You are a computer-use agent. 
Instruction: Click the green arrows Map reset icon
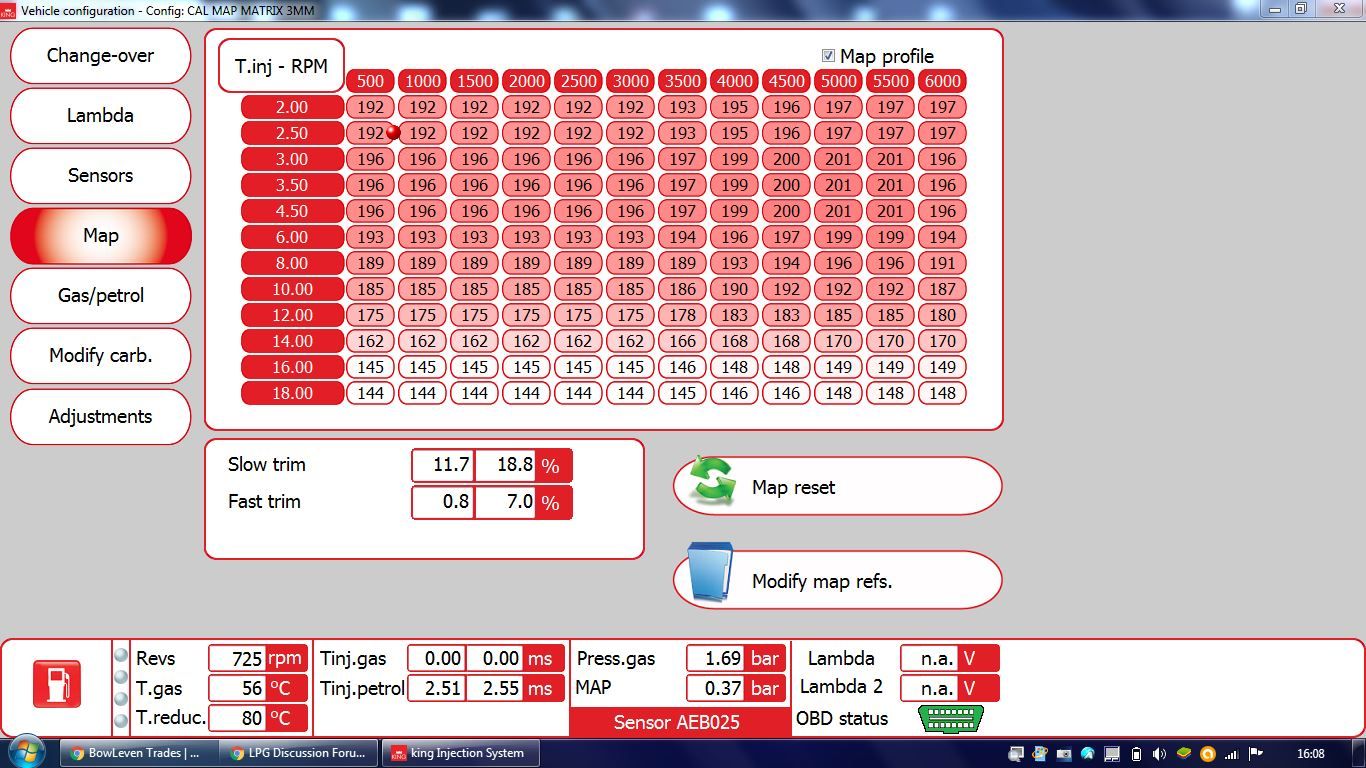pos(713,482)
